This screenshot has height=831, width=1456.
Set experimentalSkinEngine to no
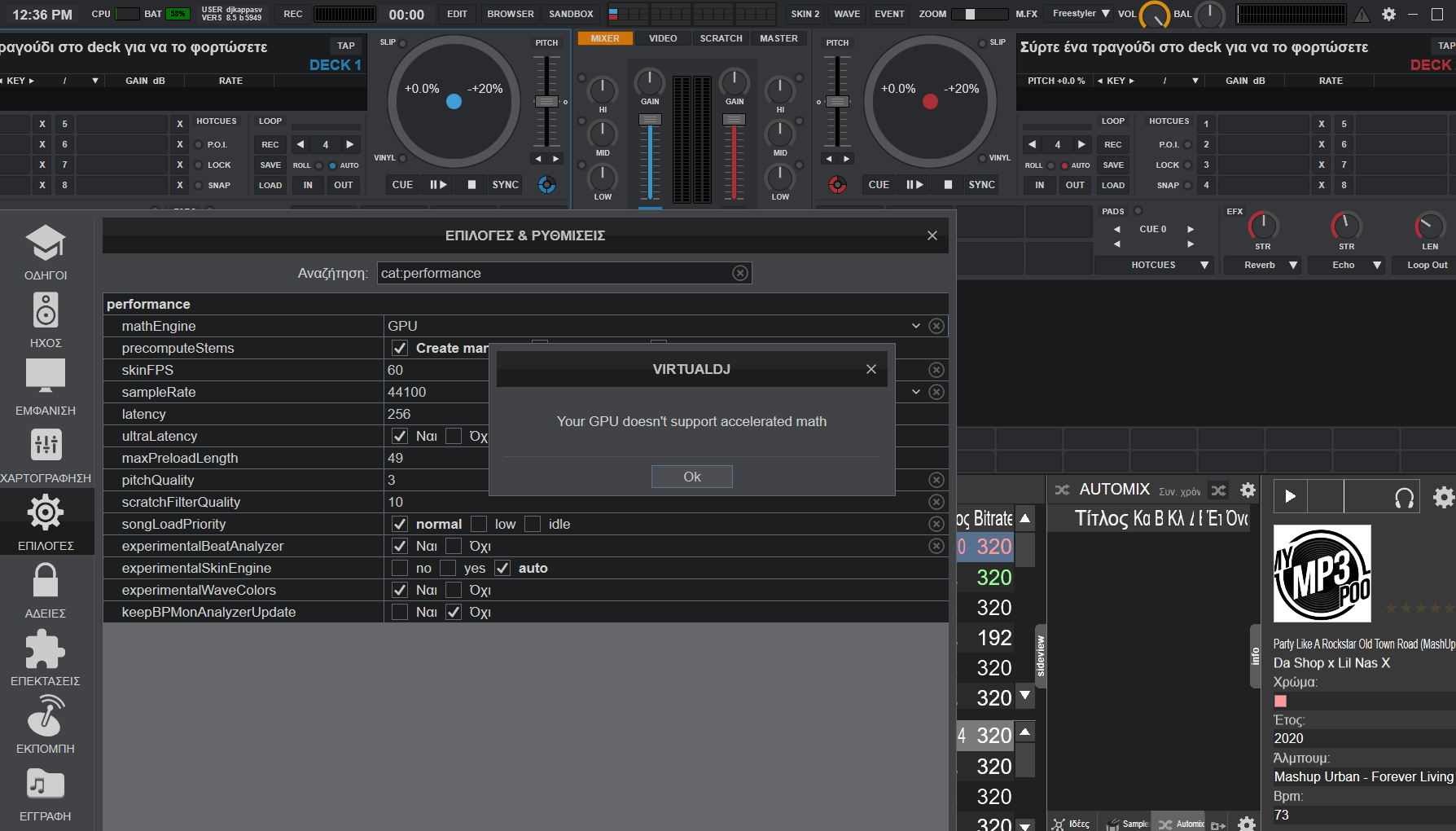pyautogui.click(x=400, y=568)
